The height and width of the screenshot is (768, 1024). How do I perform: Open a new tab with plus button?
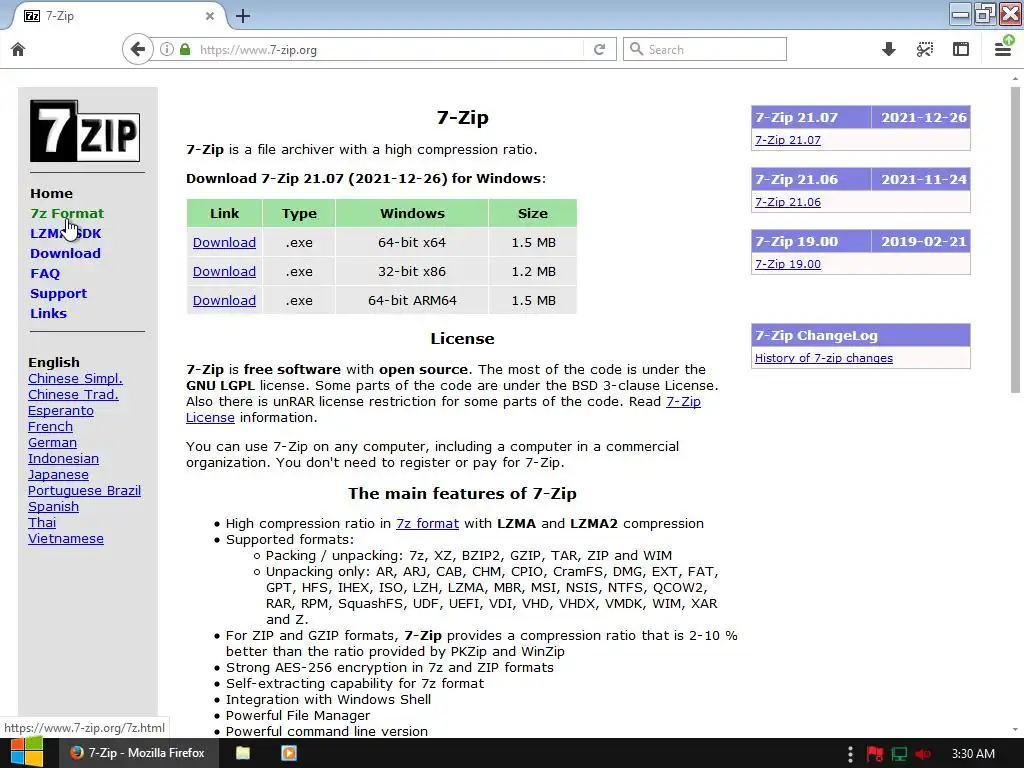tap(243, 16)
